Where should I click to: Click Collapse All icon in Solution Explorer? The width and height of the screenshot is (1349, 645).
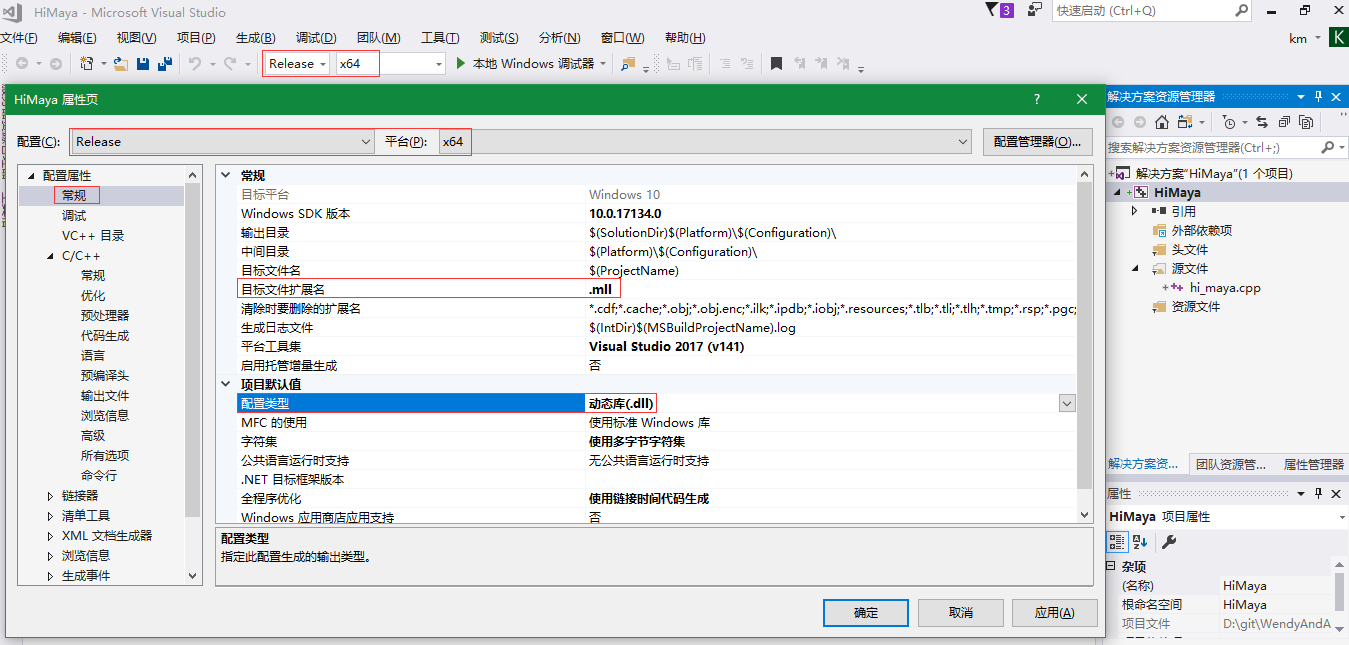pyautogui.click(x=1283, y=122)
